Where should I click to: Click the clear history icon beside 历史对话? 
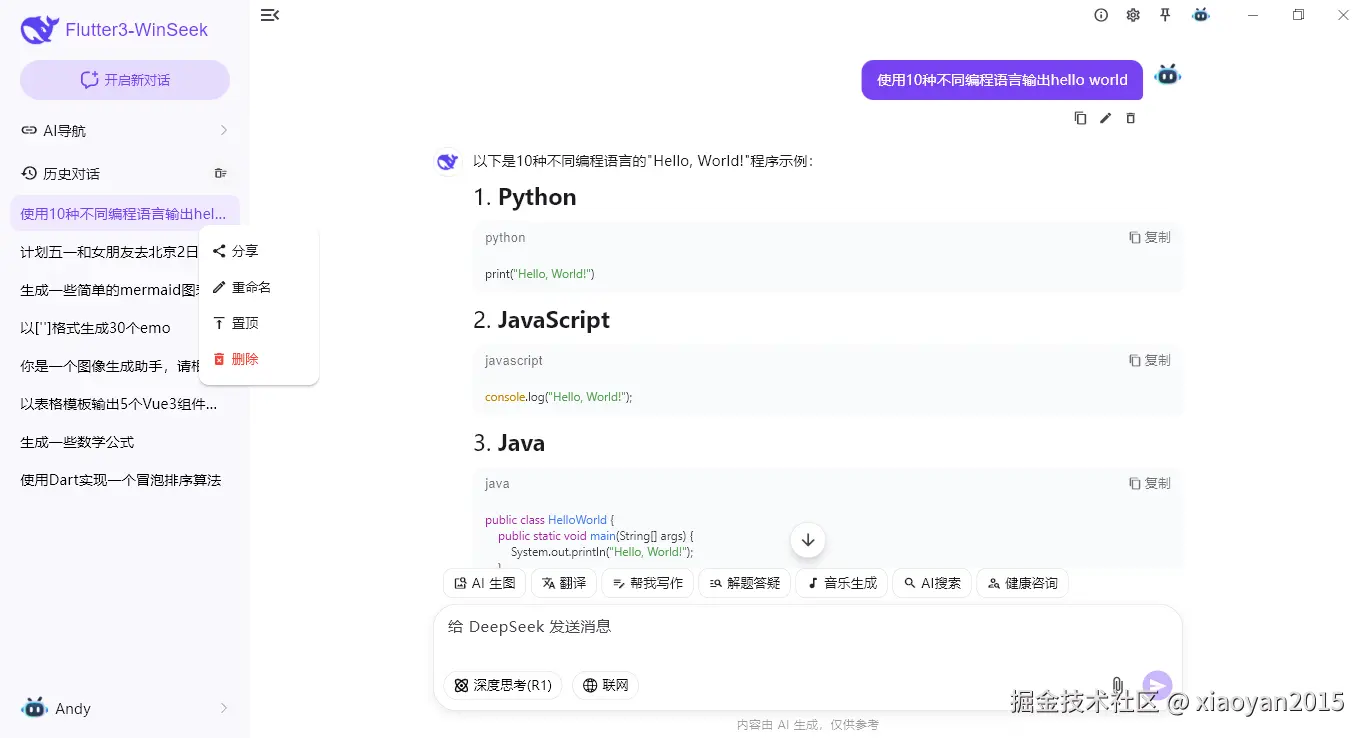(220, 172)
